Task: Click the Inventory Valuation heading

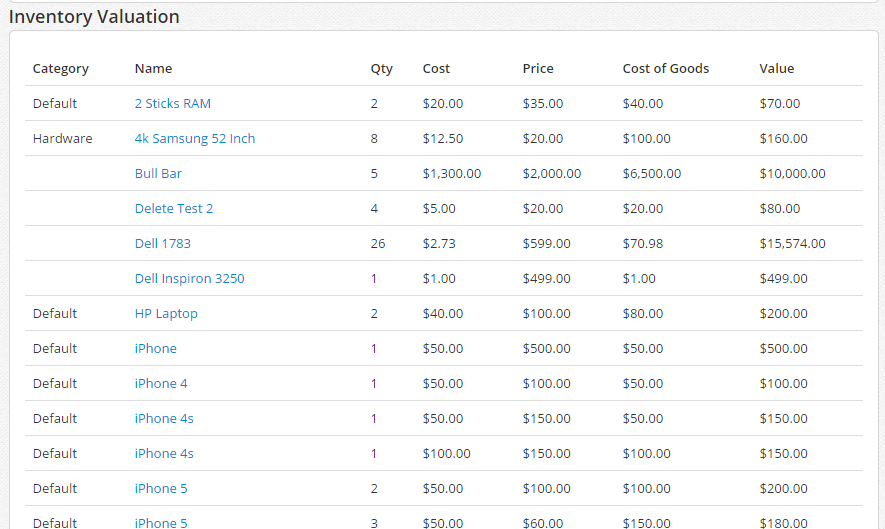Action: click(94, 17)
